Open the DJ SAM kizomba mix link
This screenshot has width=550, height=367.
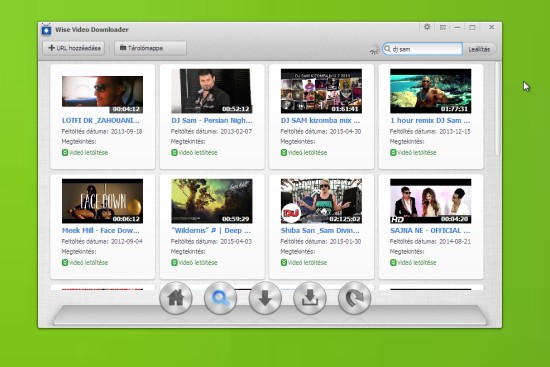pyautogui.click(x=320, y=120)
